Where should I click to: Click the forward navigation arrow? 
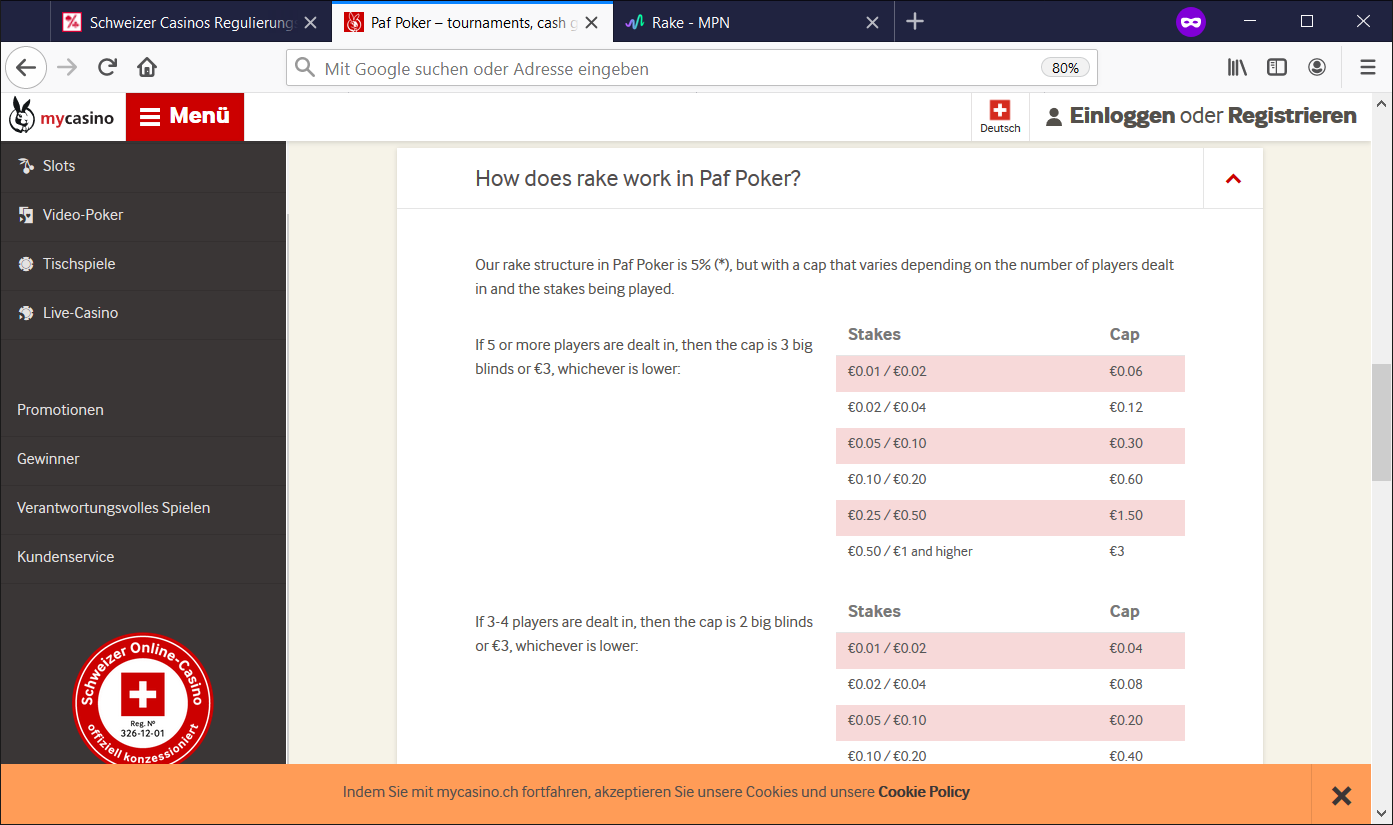click(x=67, y=68)
